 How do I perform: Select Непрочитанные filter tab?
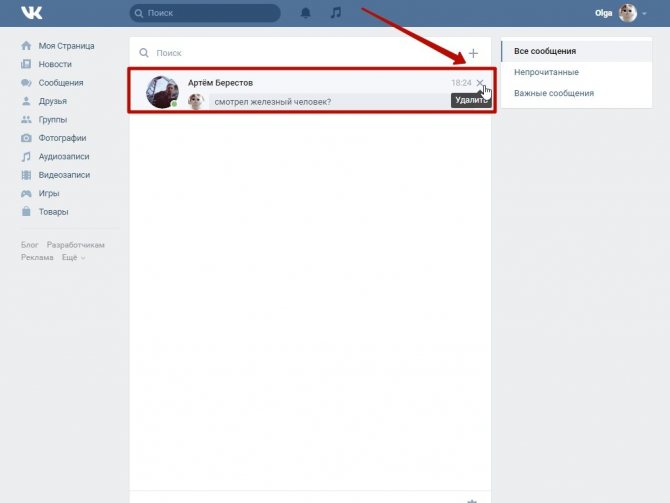[x=577, y=72]
